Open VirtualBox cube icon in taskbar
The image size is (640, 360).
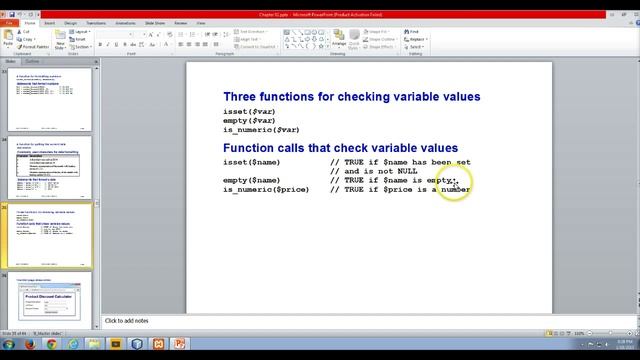point(137,344)
